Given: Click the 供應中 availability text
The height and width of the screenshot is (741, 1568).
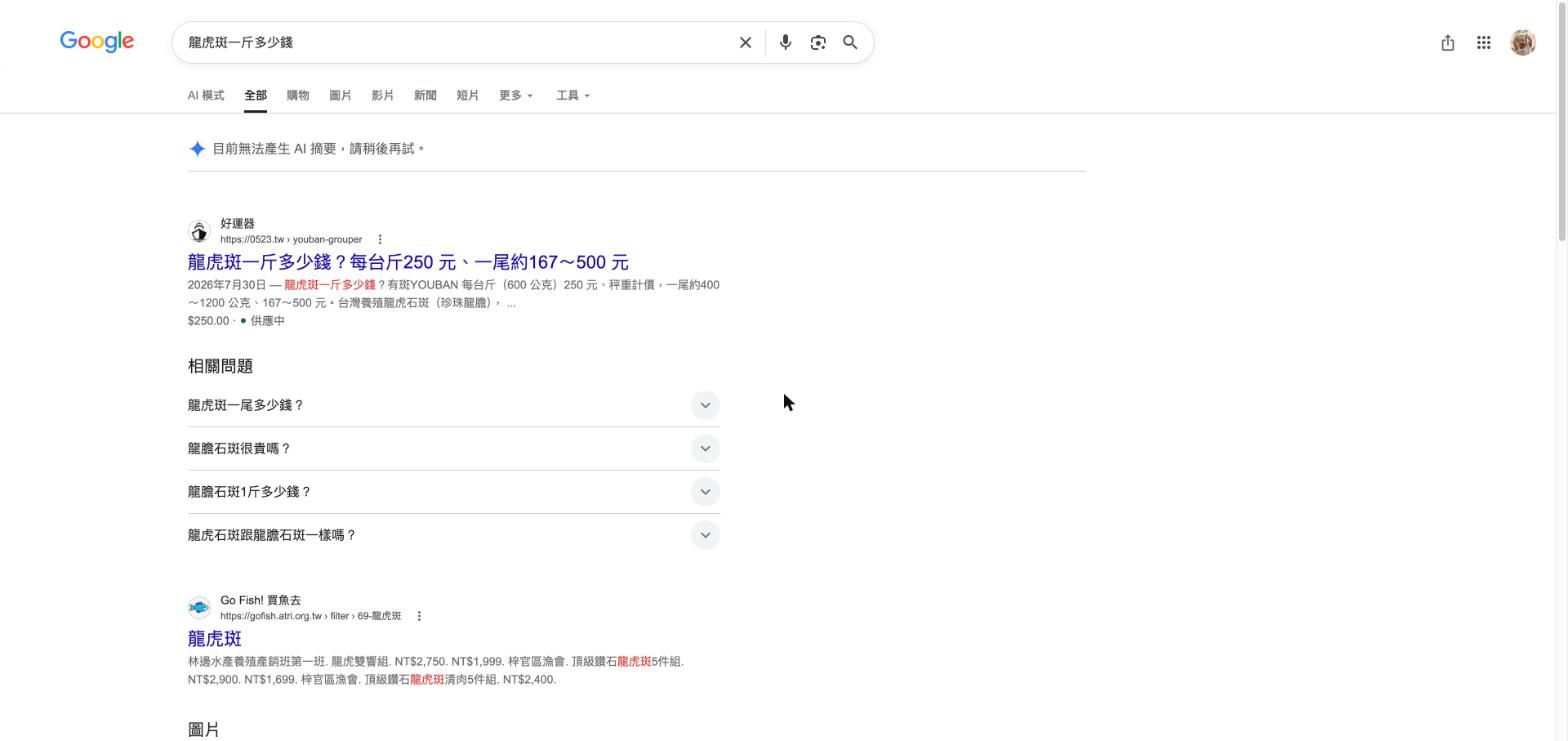Looking at the screenshot, I should [267, 321].
